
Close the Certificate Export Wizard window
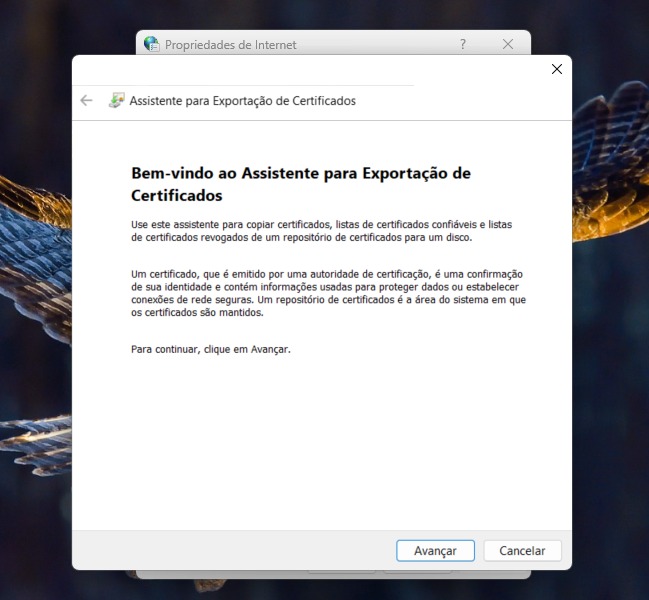click(x=557, y=69)
